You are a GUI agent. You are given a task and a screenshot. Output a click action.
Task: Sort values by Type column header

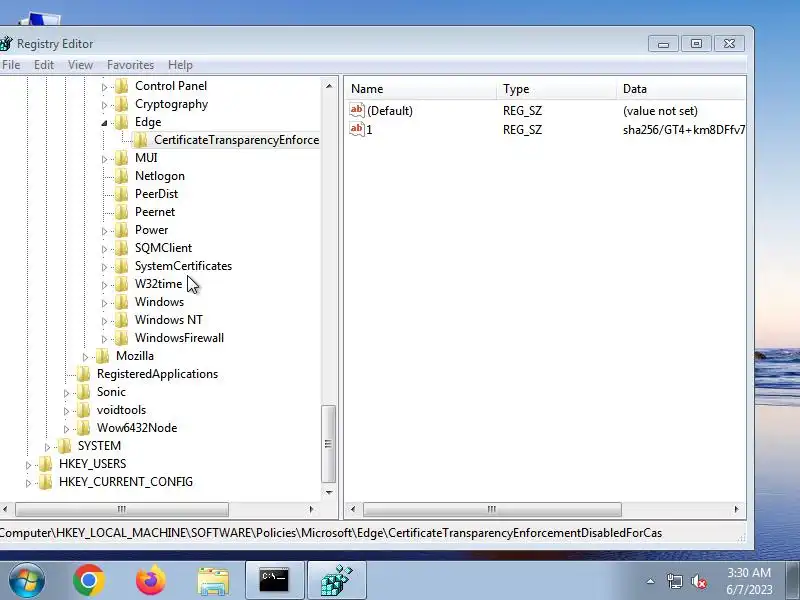pyautogui.click(x=557, y=89)
